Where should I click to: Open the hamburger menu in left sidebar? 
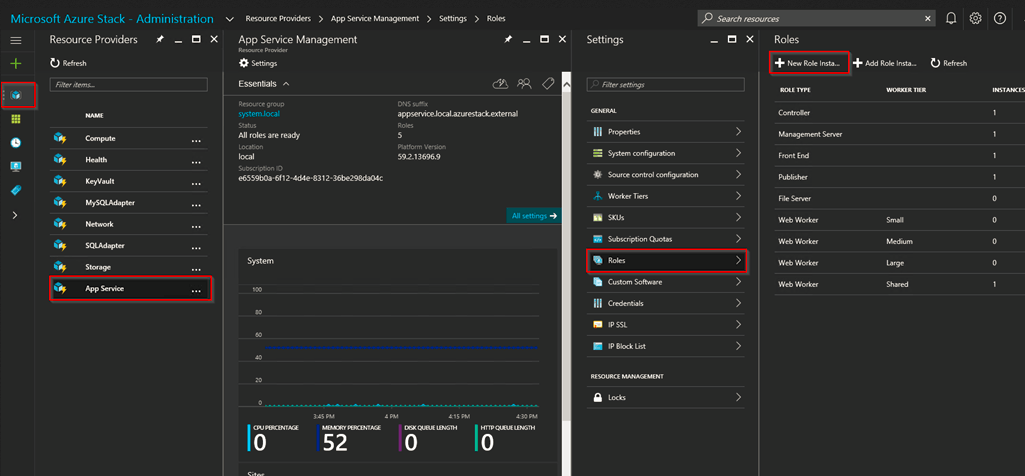(x=16, y=41)
